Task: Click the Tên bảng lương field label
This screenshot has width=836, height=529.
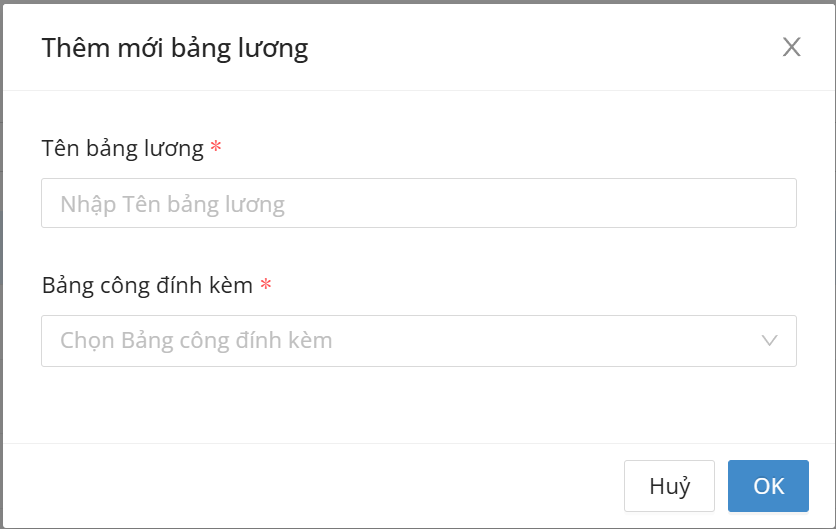Action: tap(123, 148)
